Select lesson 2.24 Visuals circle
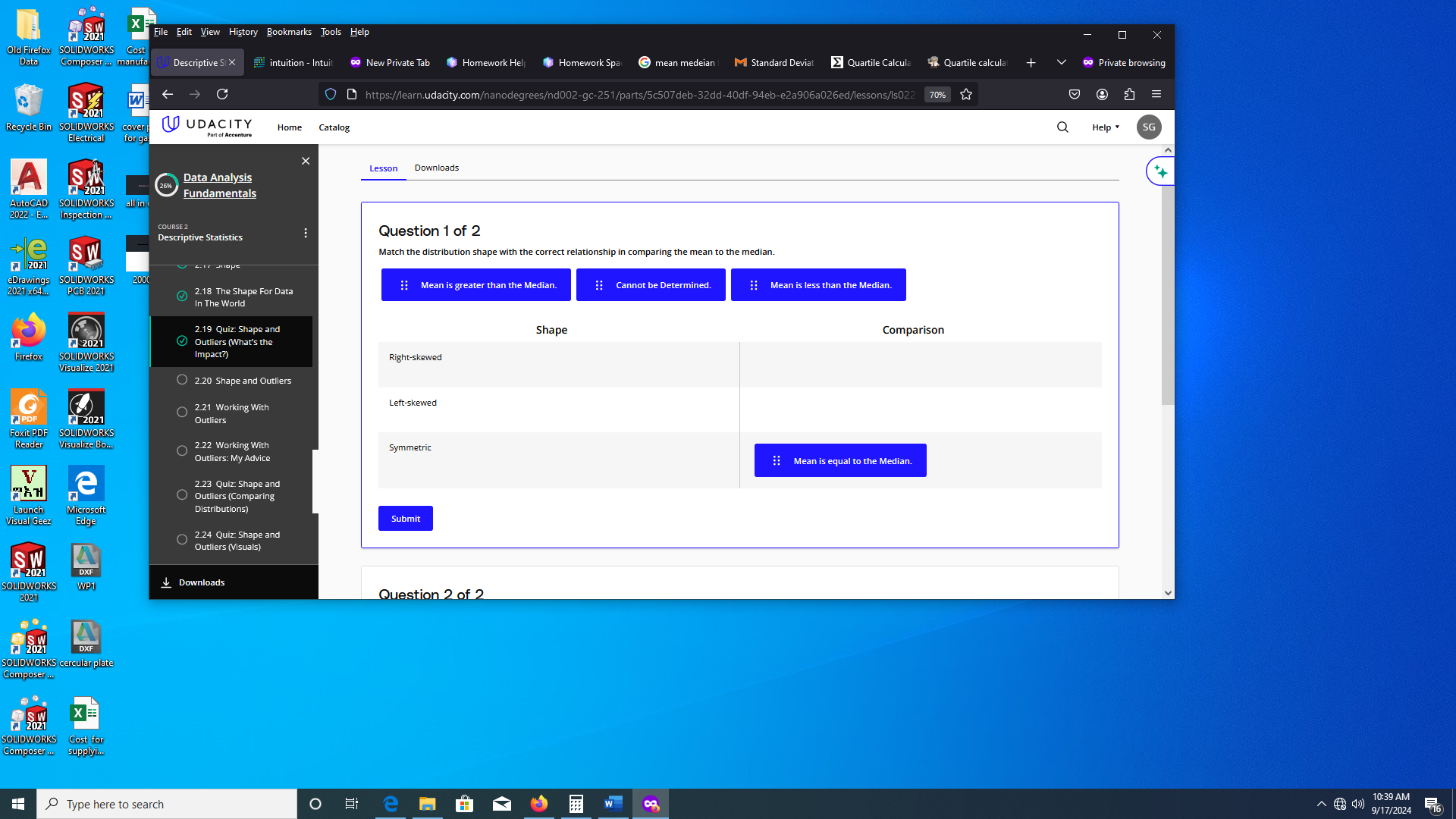This screenshot has width=1456, height=819. click(x=182, y=540)
